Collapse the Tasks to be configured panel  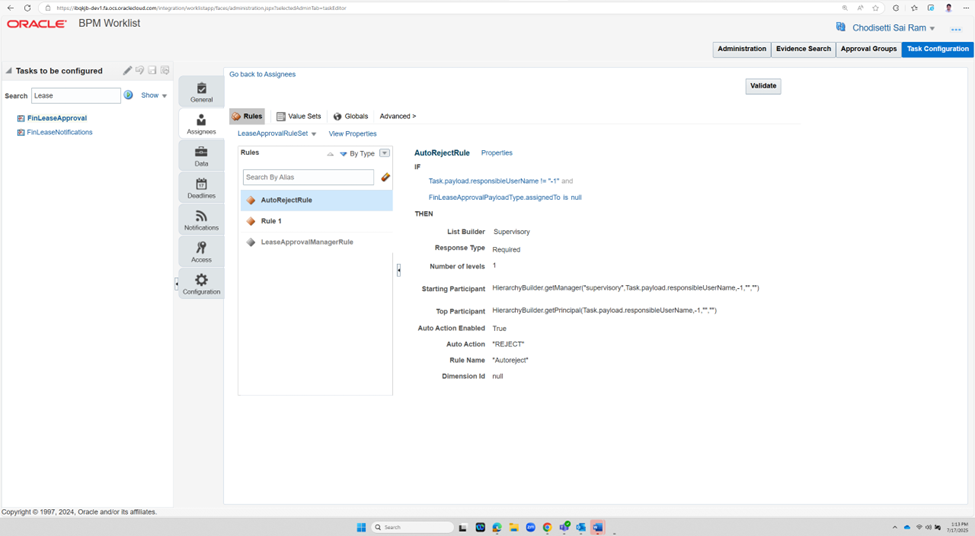point(9,70)
